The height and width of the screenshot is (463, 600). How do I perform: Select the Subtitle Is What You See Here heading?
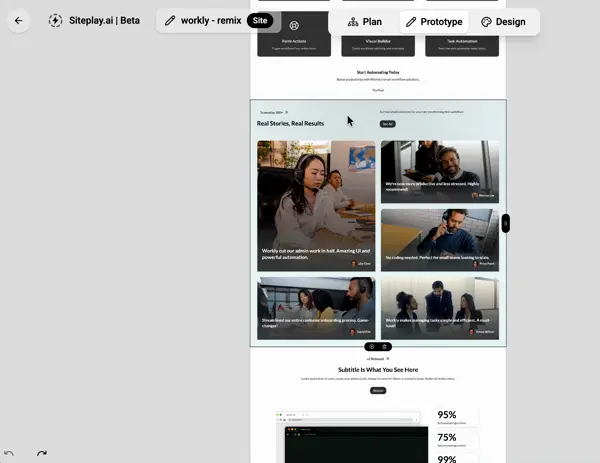click(x=378, y=370)
